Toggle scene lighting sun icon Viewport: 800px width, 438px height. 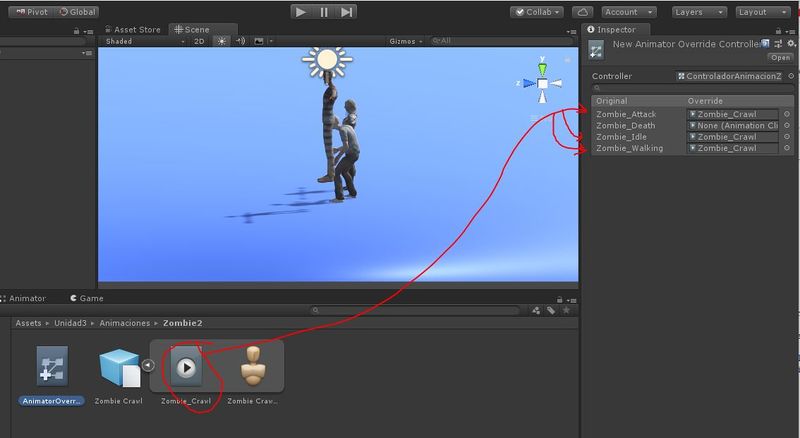click(221, 41)
